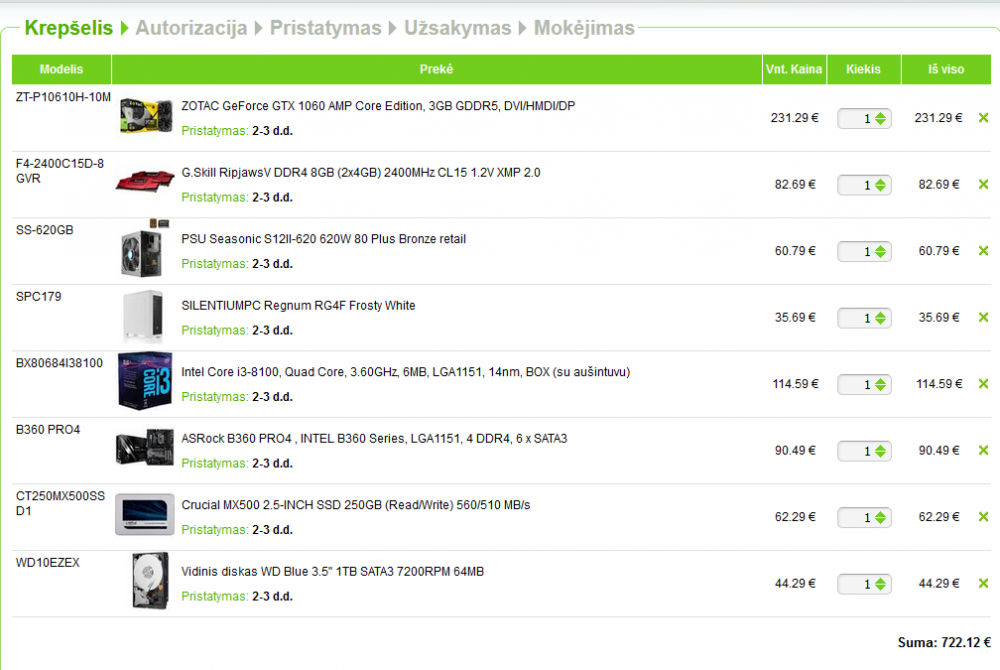
Task: Remove SILENTIUMPC Regnum RG4F from cart
Action: 983,317
